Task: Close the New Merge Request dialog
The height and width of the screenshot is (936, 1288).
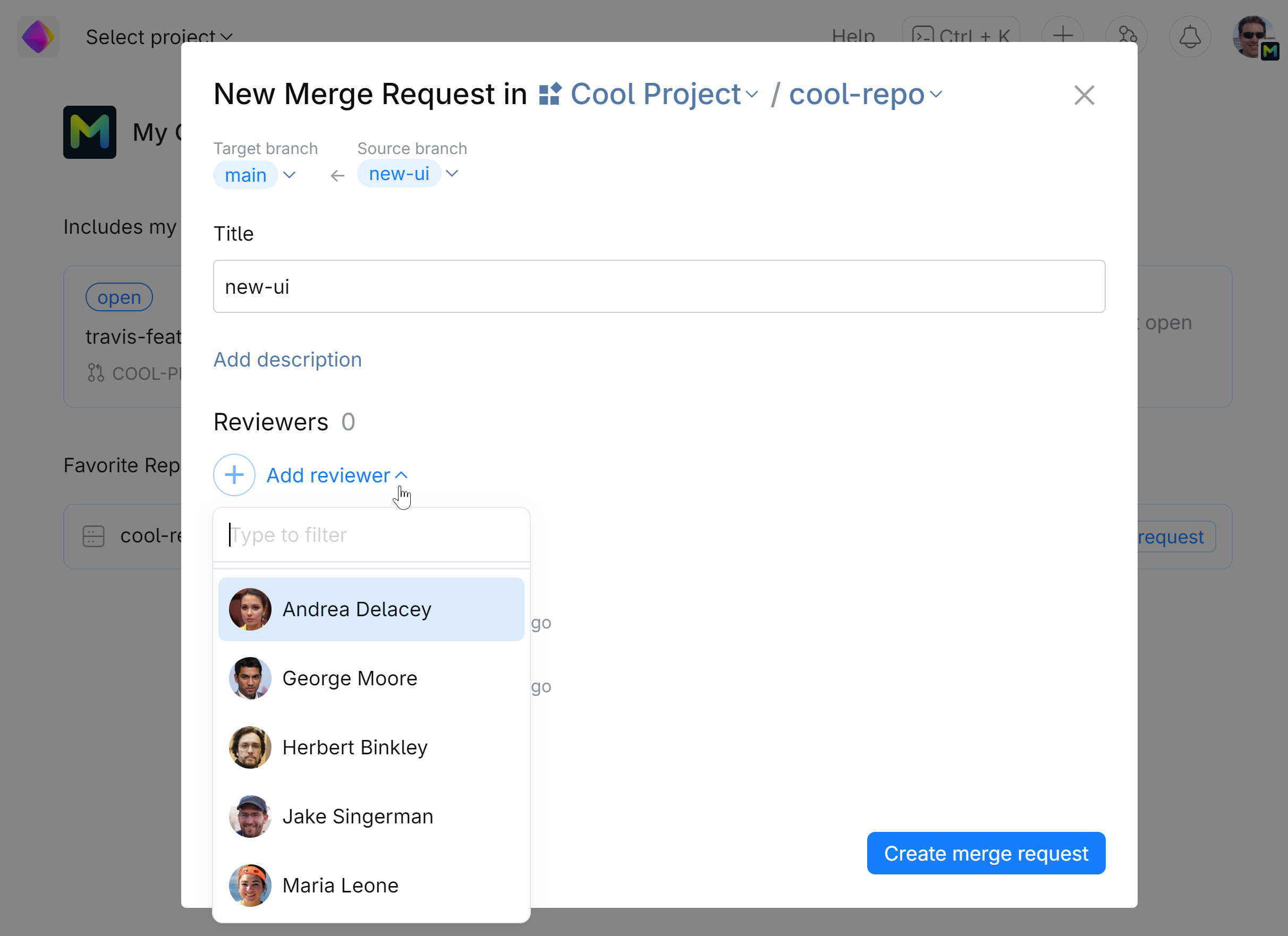Action: click(1083, 95)
